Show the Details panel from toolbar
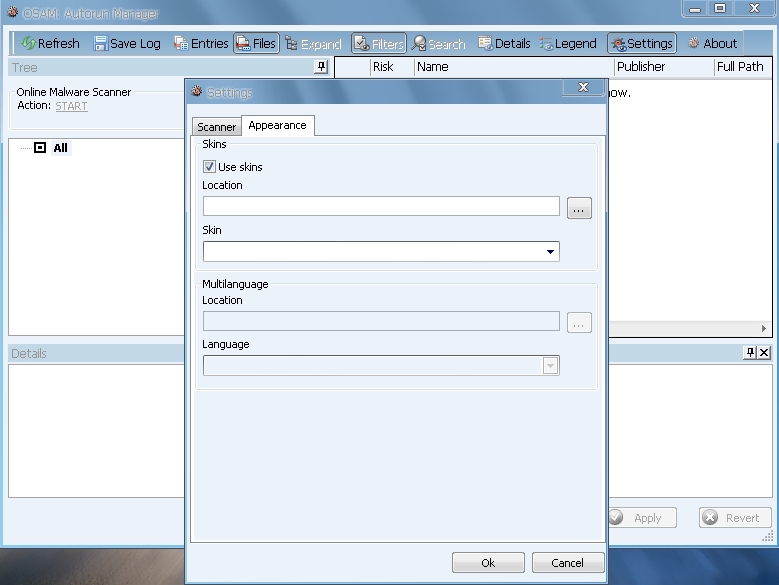The height and width of the screenshot is (585, 779). tap(504, 44)
